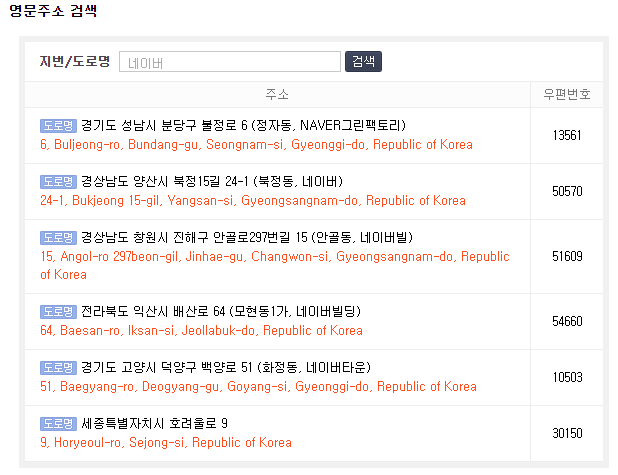Open English address 15, Angol-ro 297beon-gil, Jinhae-gu
The image size is (618, 475).
pyautogui.click(x=275, y=265)
